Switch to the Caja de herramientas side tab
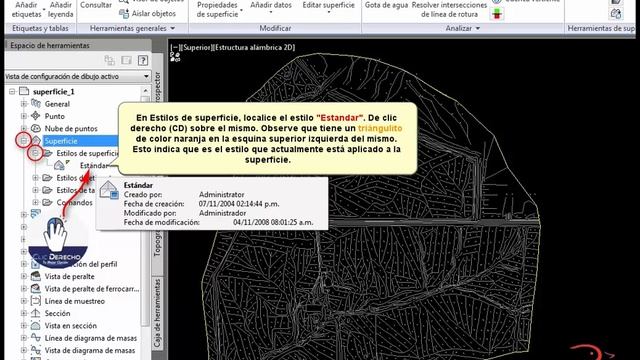The width and height of the screenshot is (640, 360). coord(158,313)
